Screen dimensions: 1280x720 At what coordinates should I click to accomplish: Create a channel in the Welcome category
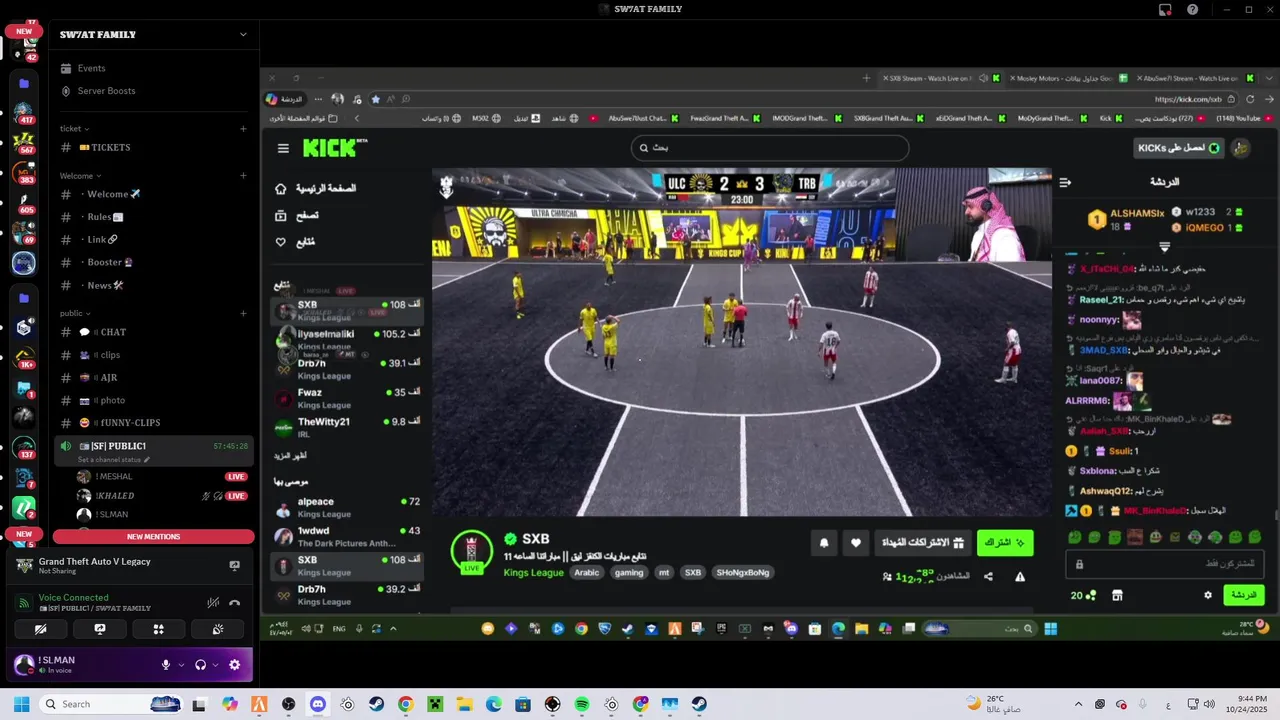click(243, 175)
